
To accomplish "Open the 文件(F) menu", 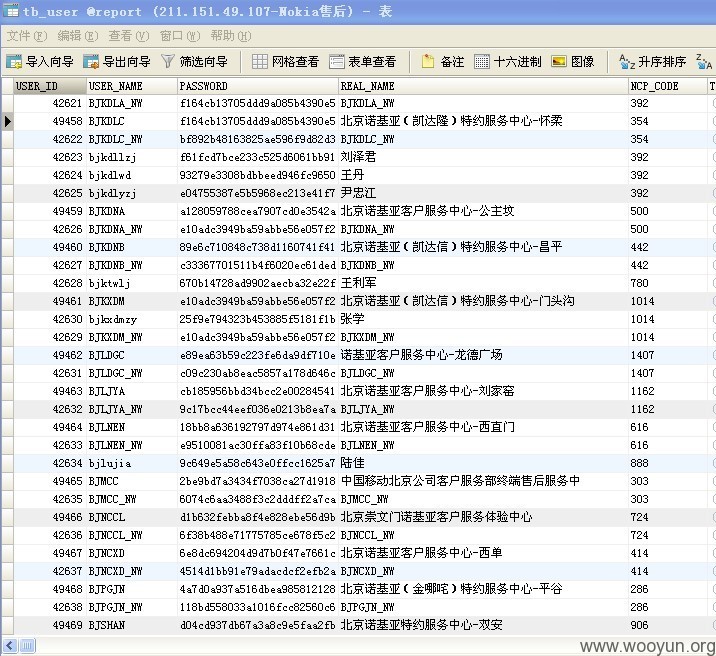I will coord(27,36).
